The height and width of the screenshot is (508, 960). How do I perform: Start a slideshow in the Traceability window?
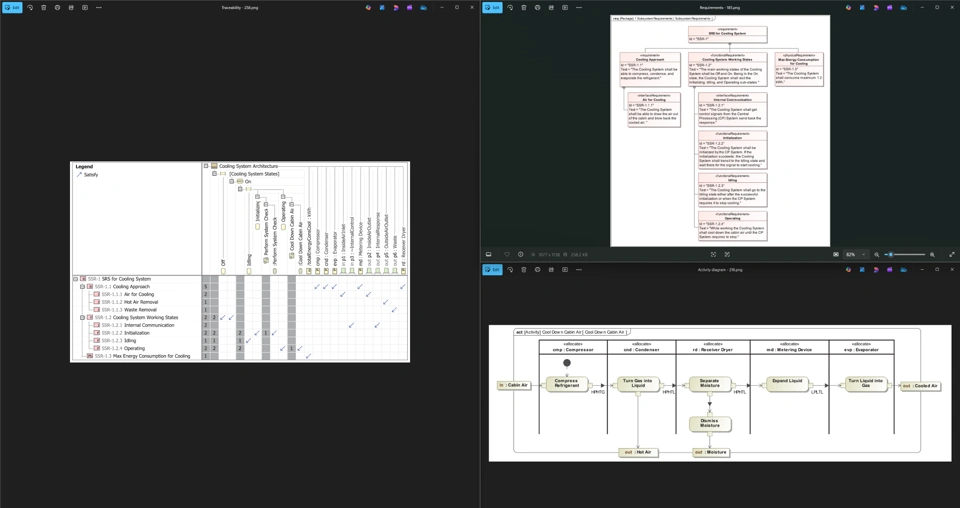tap(84, 7)
